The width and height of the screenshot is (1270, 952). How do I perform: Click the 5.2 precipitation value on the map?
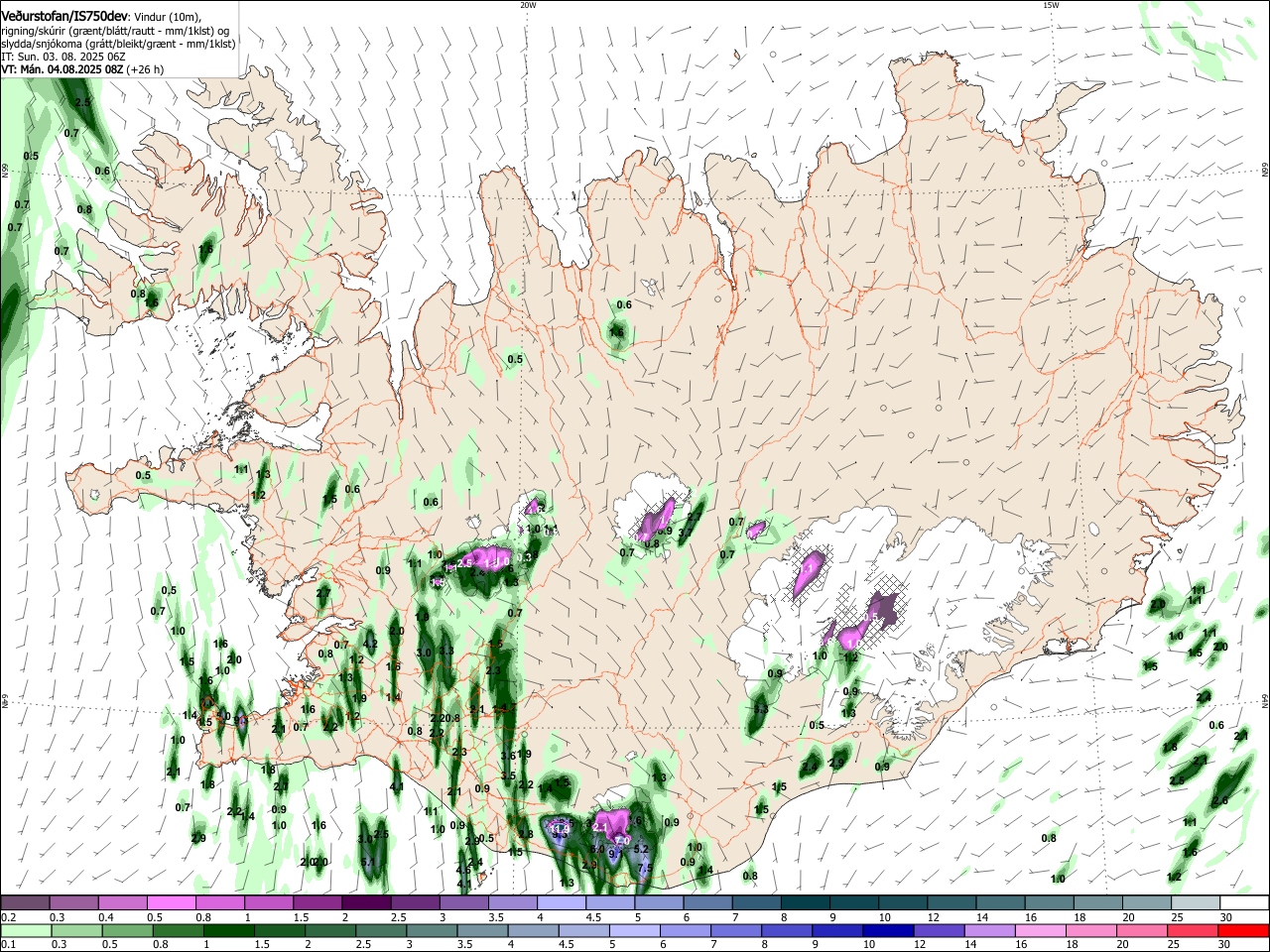coord(641,849)
